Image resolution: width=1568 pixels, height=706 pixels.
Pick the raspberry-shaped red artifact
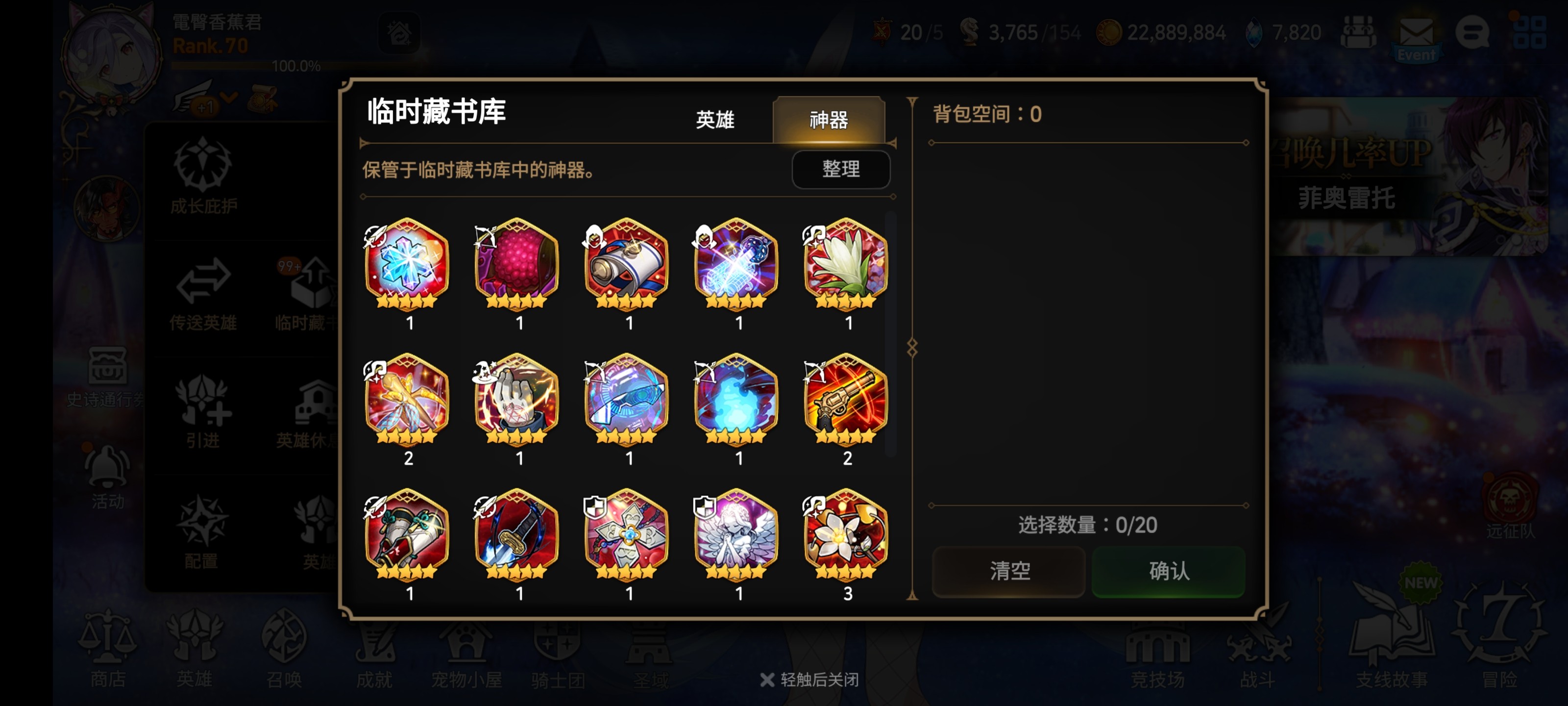click(516, 265)
